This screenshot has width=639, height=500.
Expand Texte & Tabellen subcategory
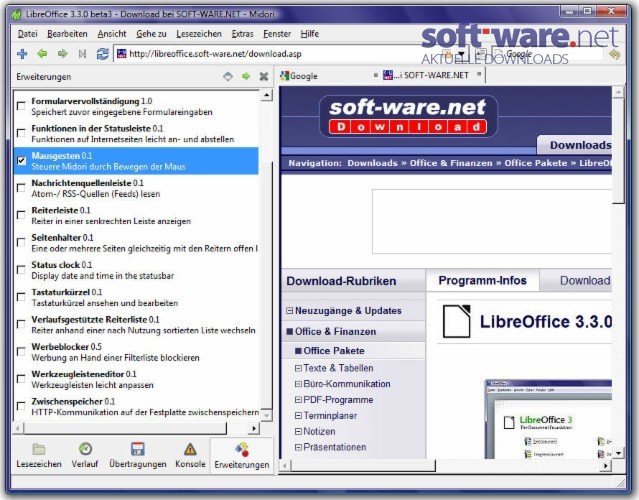pos(298,368)
